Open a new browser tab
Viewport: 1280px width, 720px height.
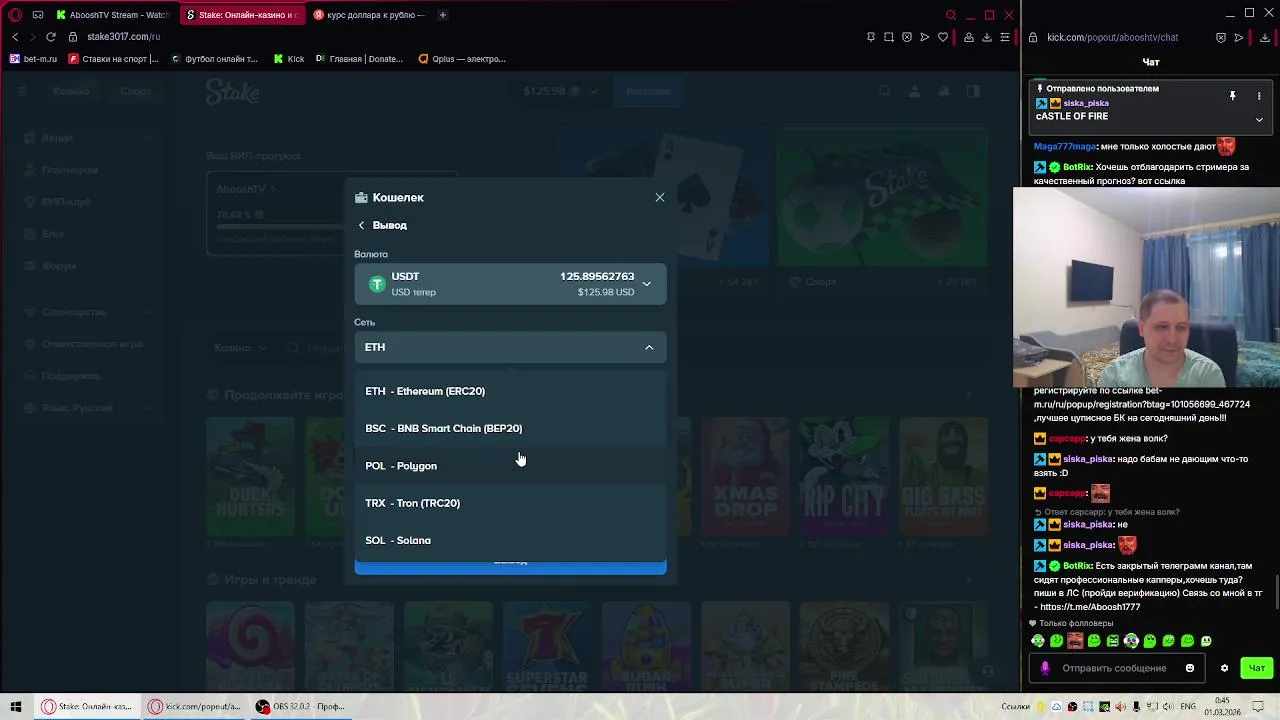point(443,15)
